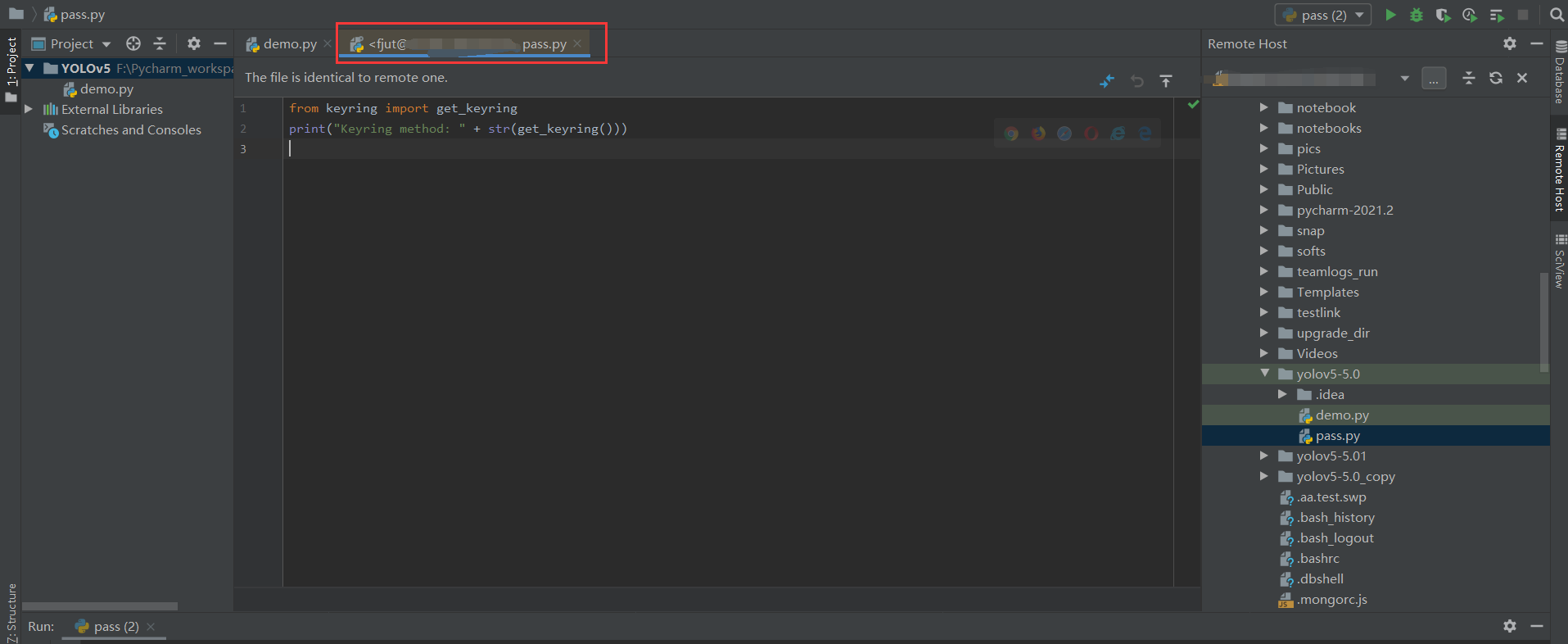This screenshot has height=644, width=1568.
Task: Revert remote file changes arrow
Action: (1137, 80)
